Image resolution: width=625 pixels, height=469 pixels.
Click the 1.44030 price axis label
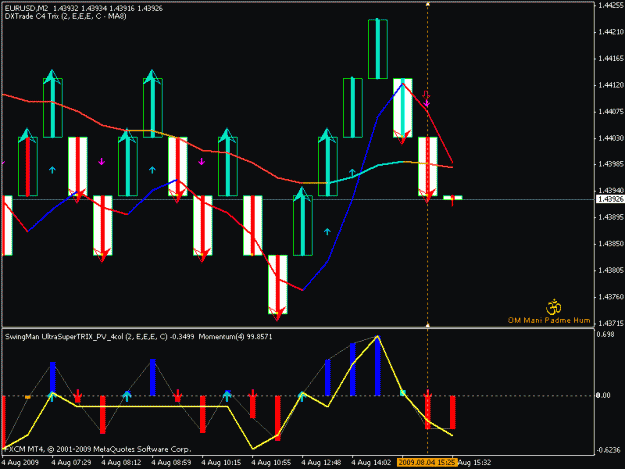[x=611, y=138]
